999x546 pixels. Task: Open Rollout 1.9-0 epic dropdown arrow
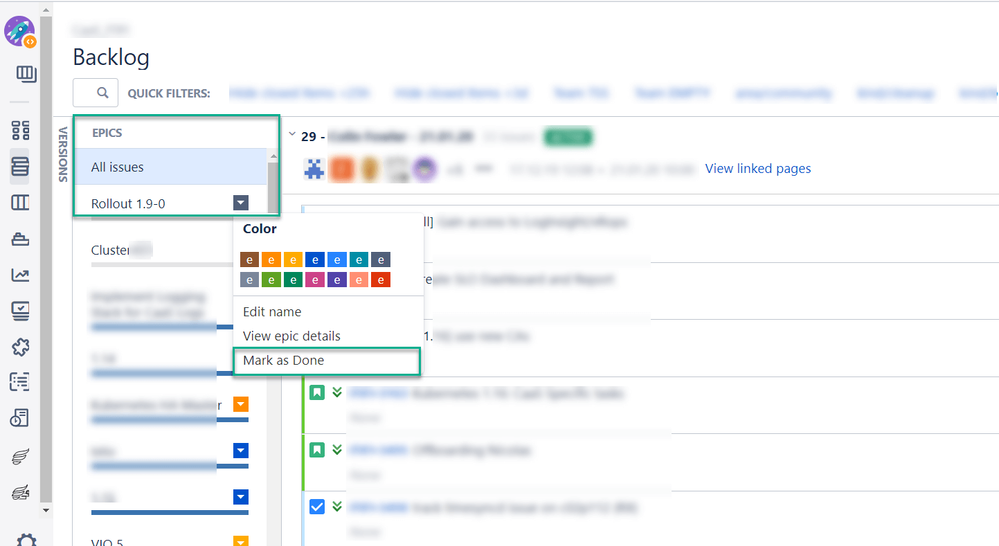click(x=240, y=203)
